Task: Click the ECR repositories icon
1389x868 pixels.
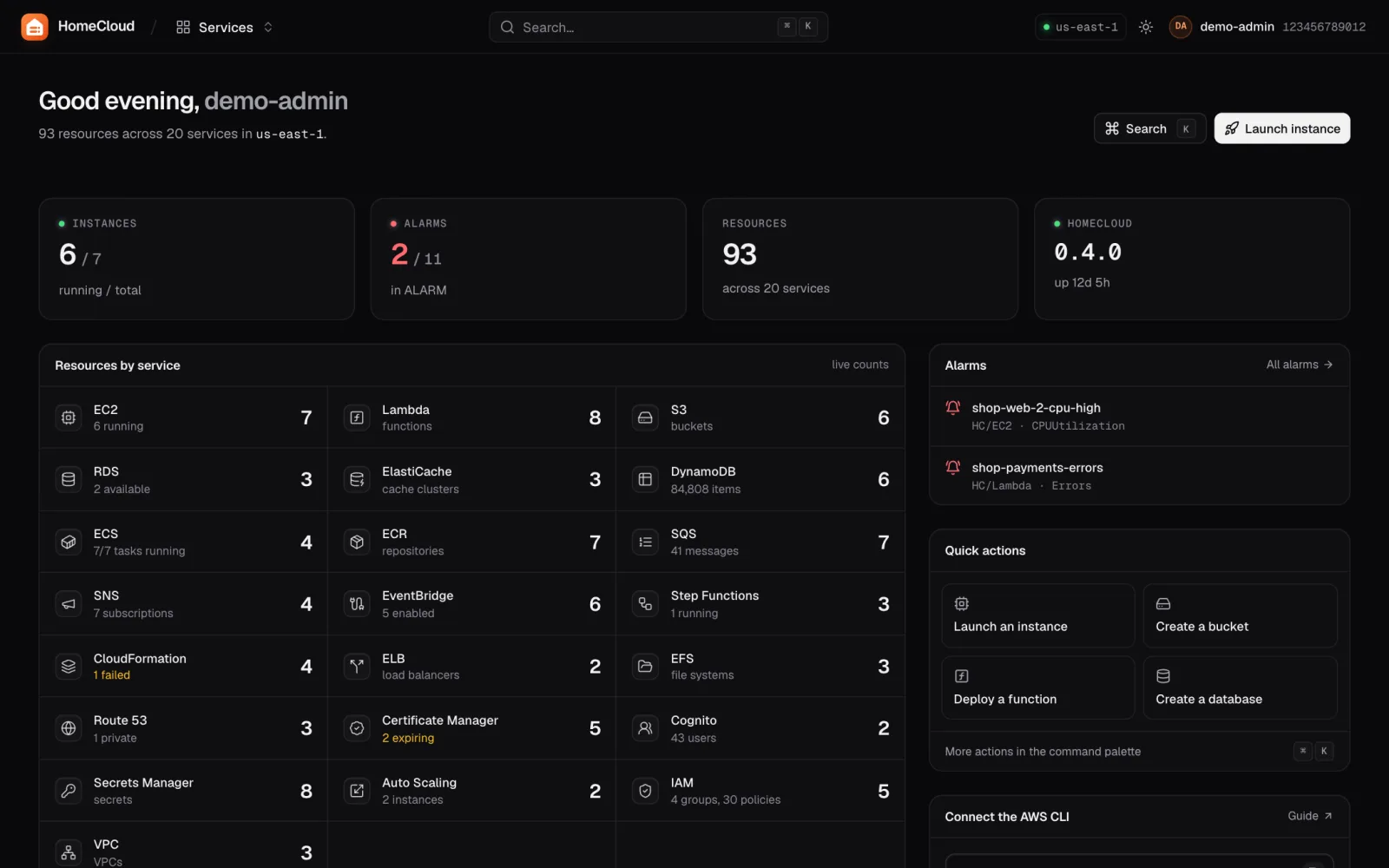Action: [x=357, y=542]
